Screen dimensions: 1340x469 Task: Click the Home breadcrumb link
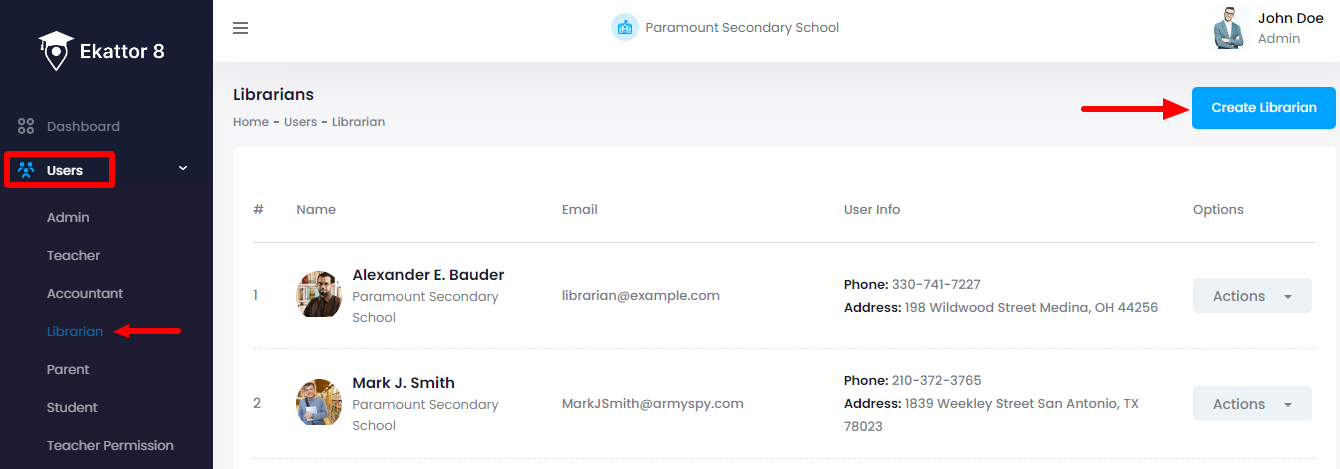[250, 122]
